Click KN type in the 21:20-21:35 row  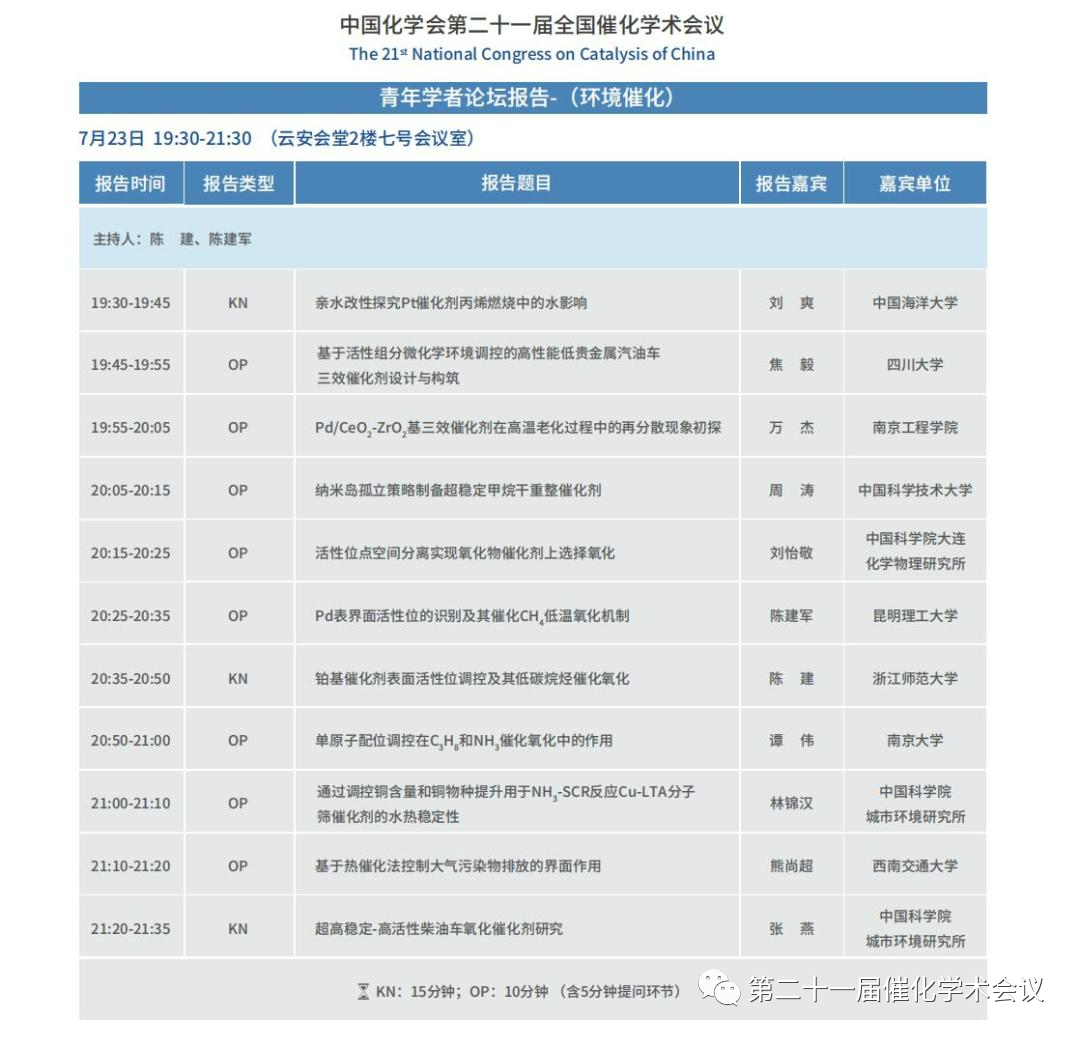click(x=238, y=928)
